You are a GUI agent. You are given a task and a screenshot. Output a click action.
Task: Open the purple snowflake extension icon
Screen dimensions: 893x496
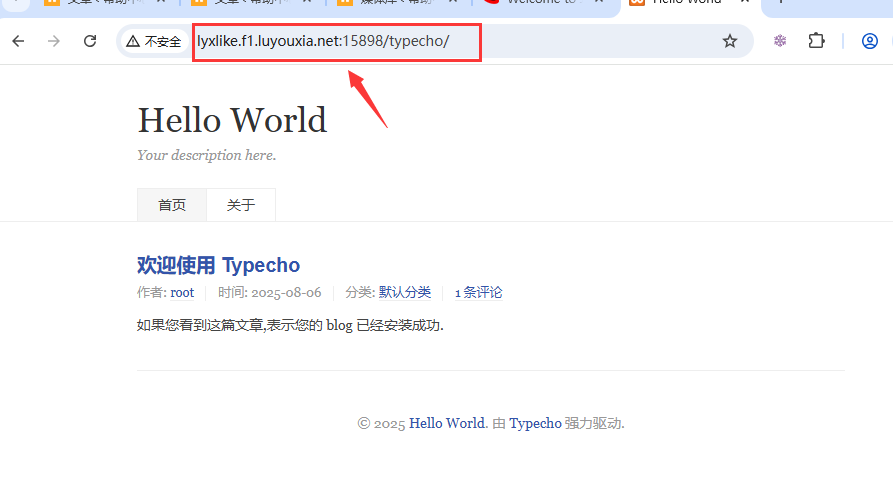[780, 40]
